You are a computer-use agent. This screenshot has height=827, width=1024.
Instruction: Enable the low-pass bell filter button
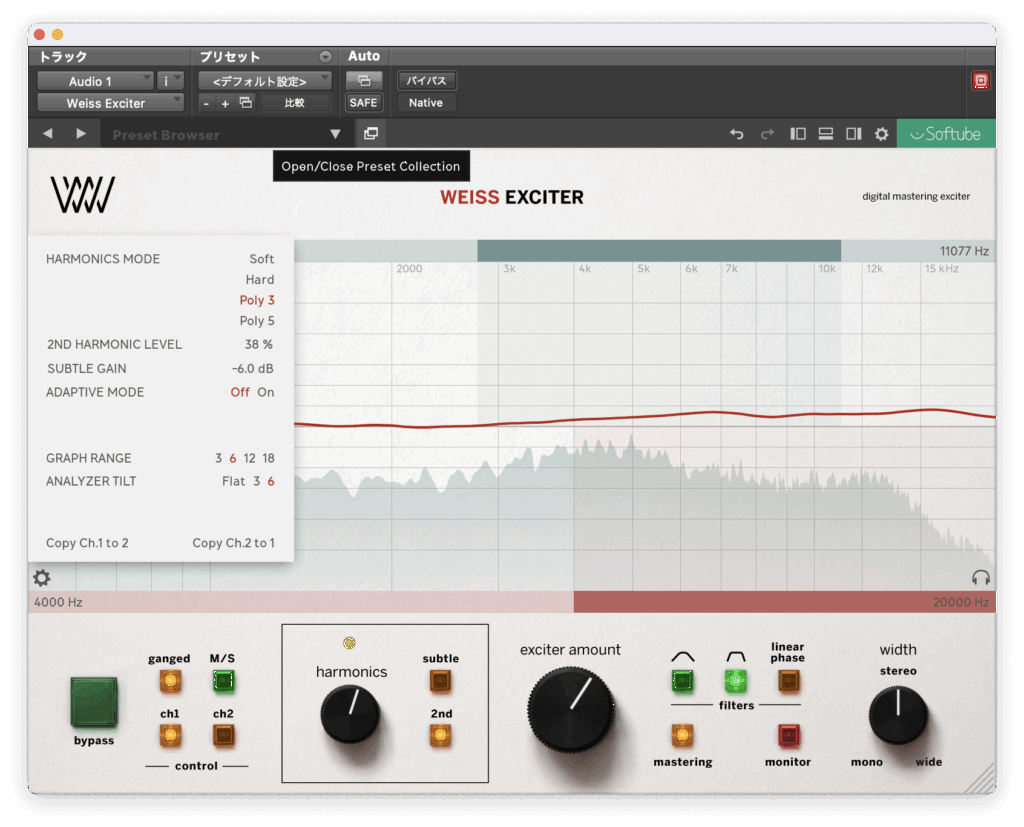[x=682, y=681]
